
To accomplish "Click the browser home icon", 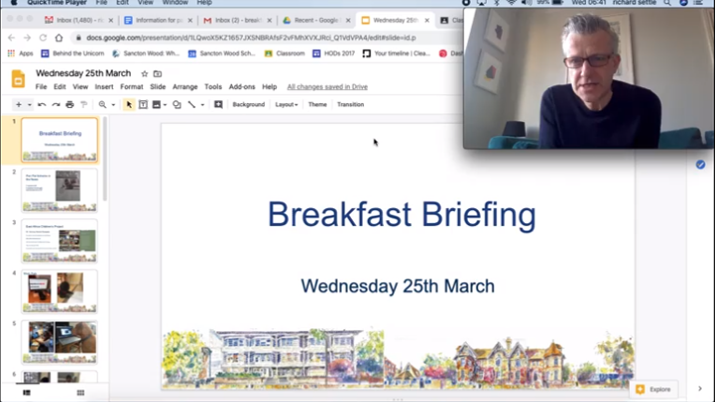I will point(59,38).
